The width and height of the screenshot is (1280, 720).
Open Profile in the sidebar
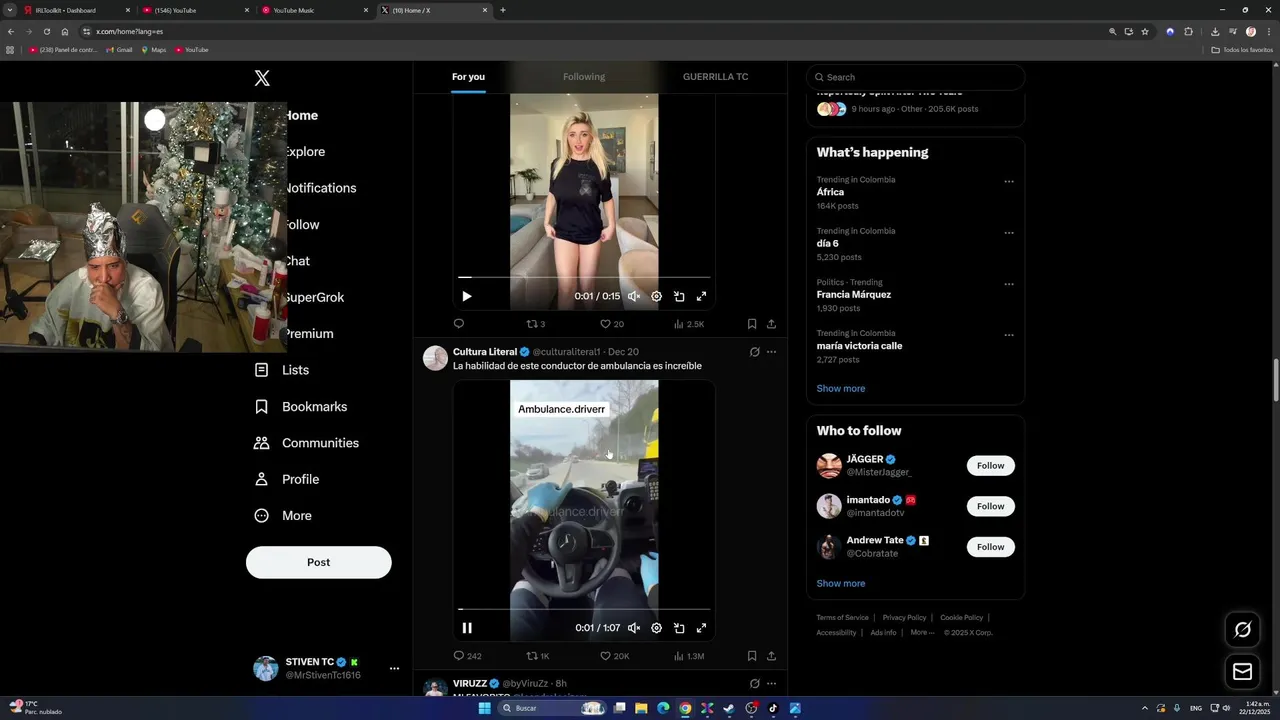click(x=287, y=479)
